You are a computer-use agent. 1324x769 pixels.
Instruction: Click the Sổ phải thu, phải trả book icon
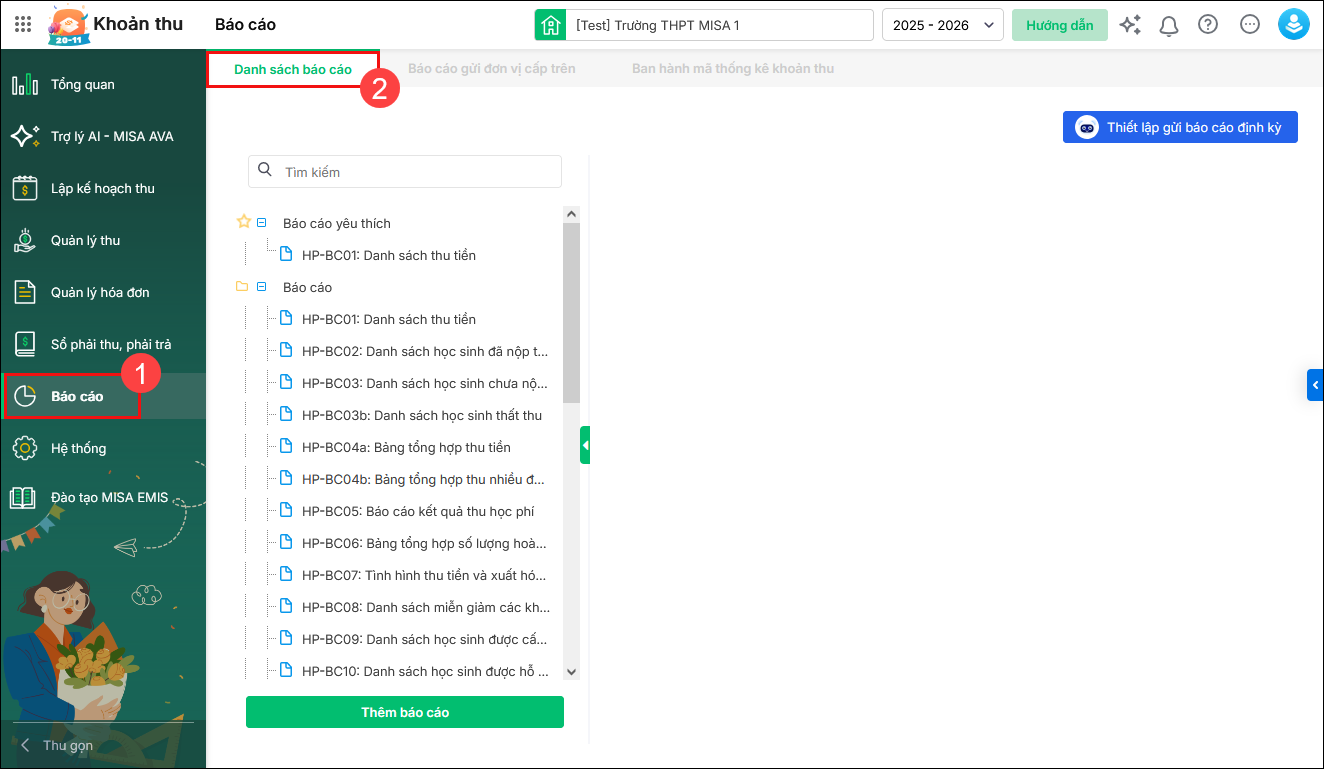(x=25, y=344)
